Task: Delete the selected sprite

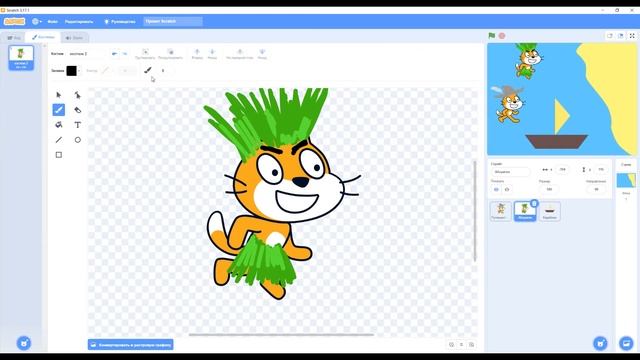Action: (534, 203)
